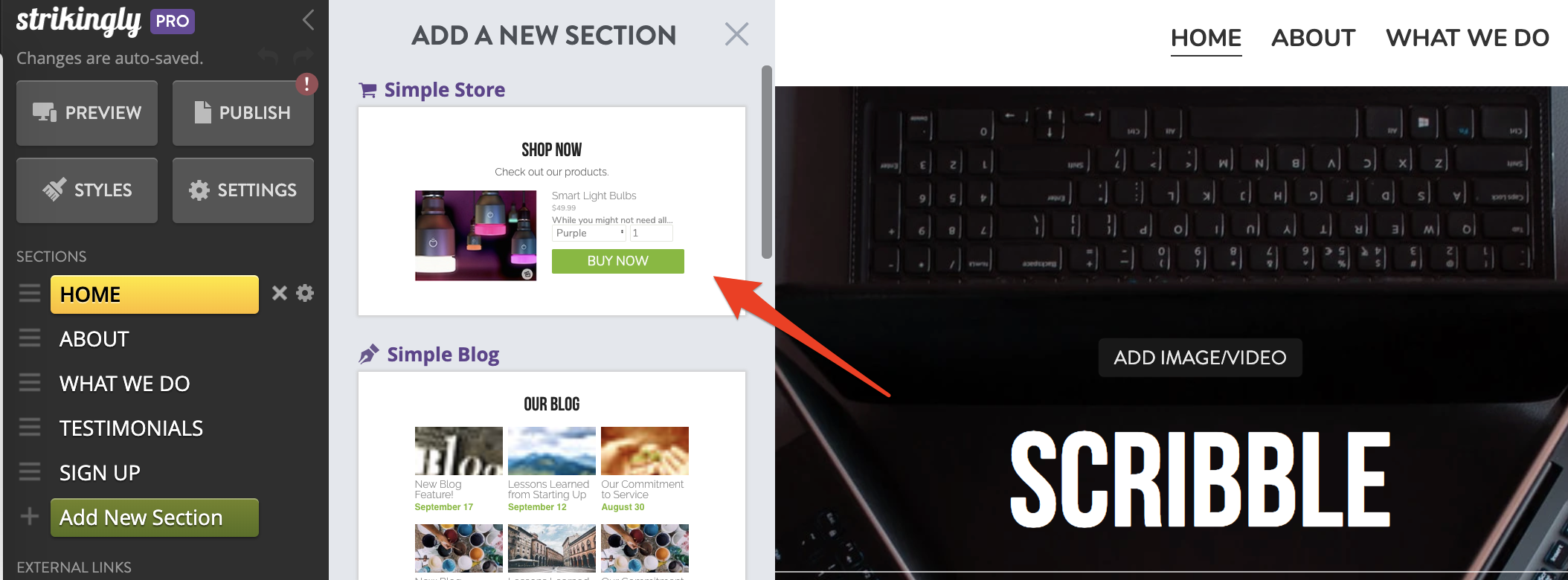Image resolution: width=1568 pixels, height=580 pixels.
Task: Select the SIGN UP section in sidebar
Action: pyautogui.click(x=100, y=473)
